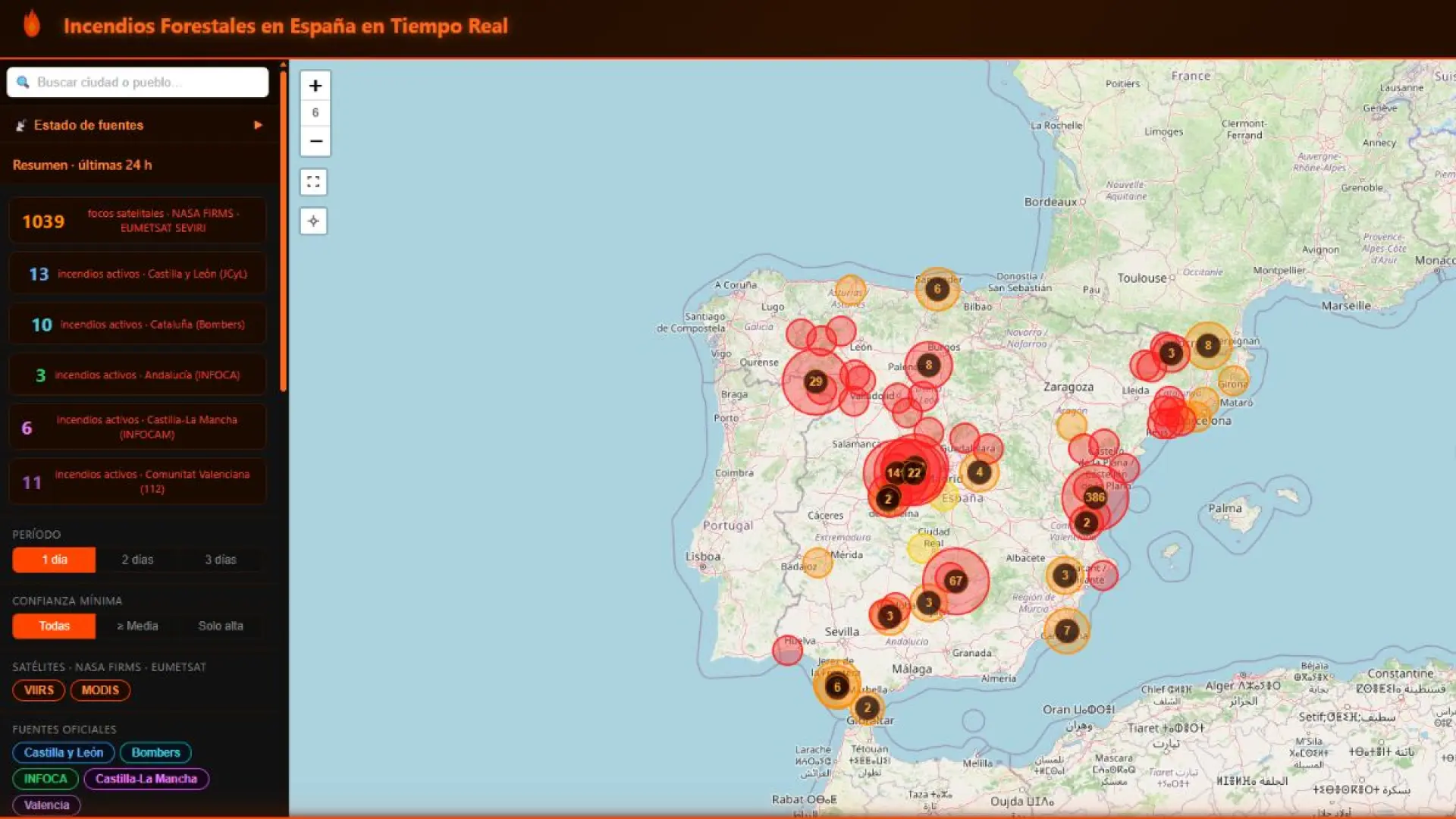Toggle the MODIS satellite filter
The width and height of the screenshot is (1456, 819).
pos(100,690)
